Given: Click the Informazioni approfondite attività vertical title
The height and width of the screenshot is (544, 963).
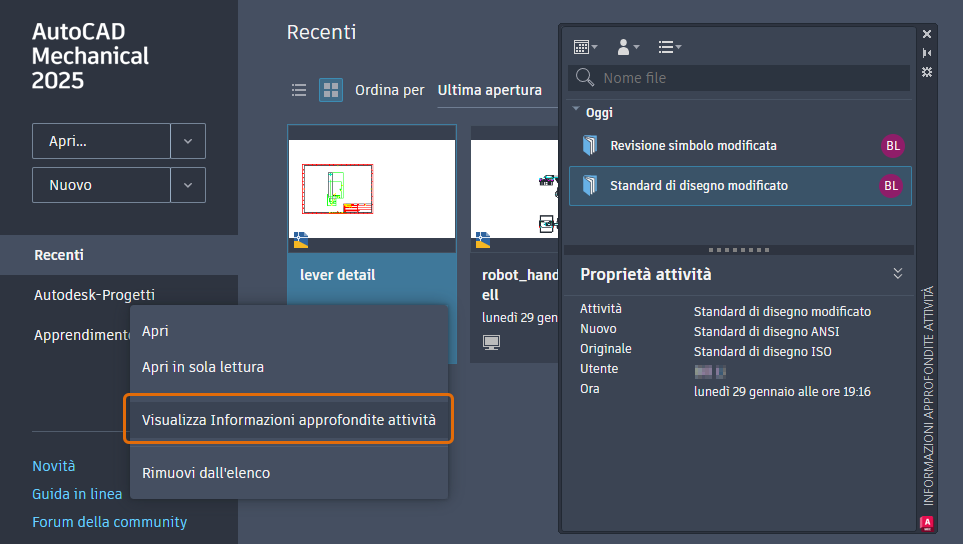Looking at the screenshot, I should coord(928,395).
